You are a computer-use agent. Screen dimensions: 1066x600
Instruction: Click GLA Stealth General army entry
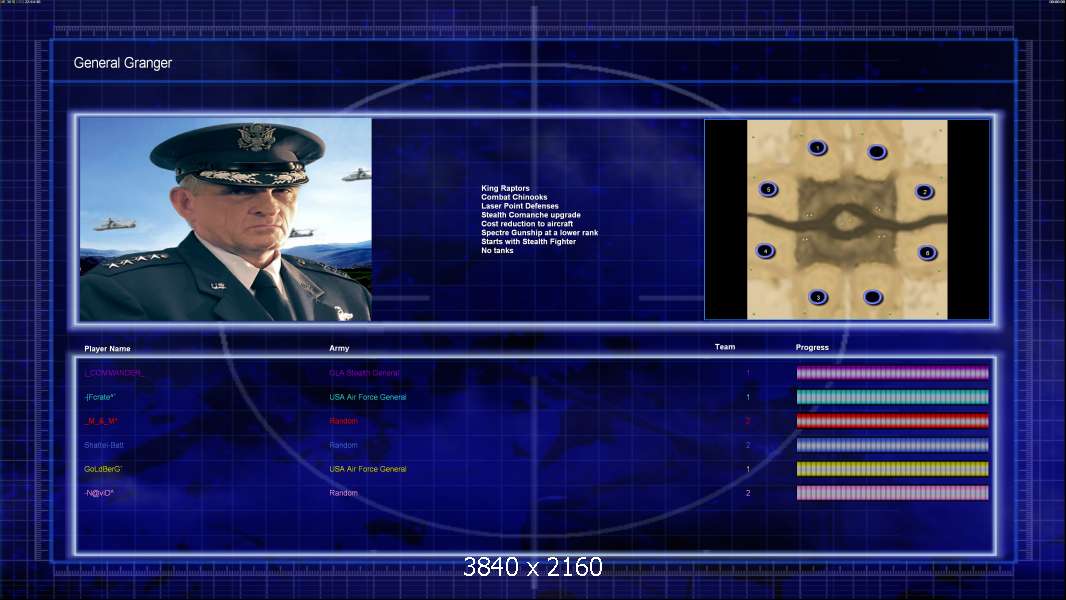click(364, 373)
